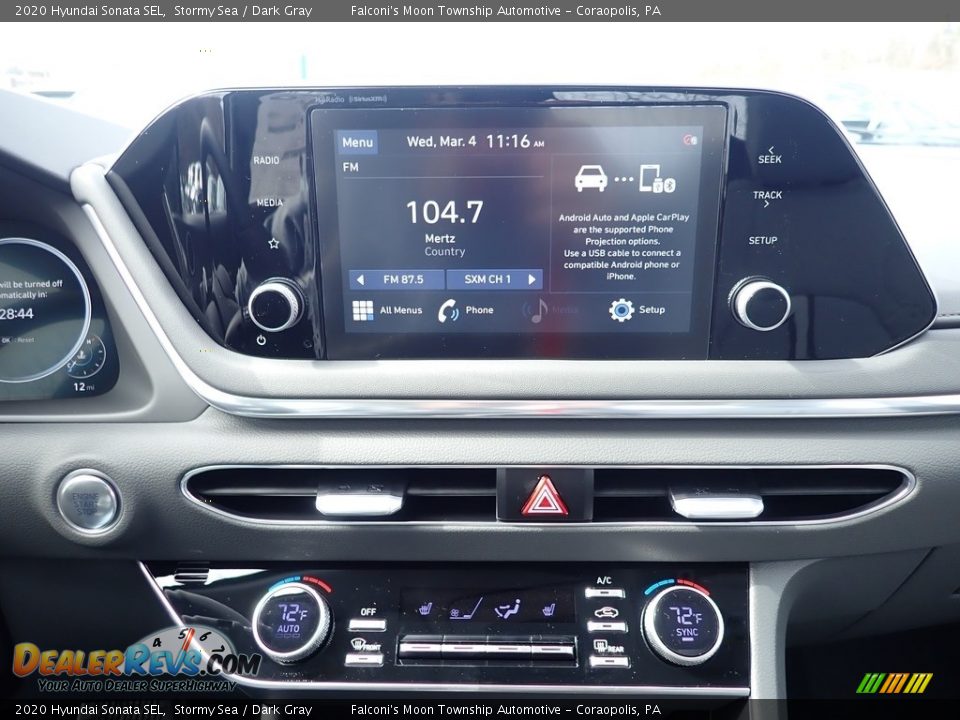Switch to RADIO mode
Viewport: 960px width, 720px height.
tap(266, 160)
